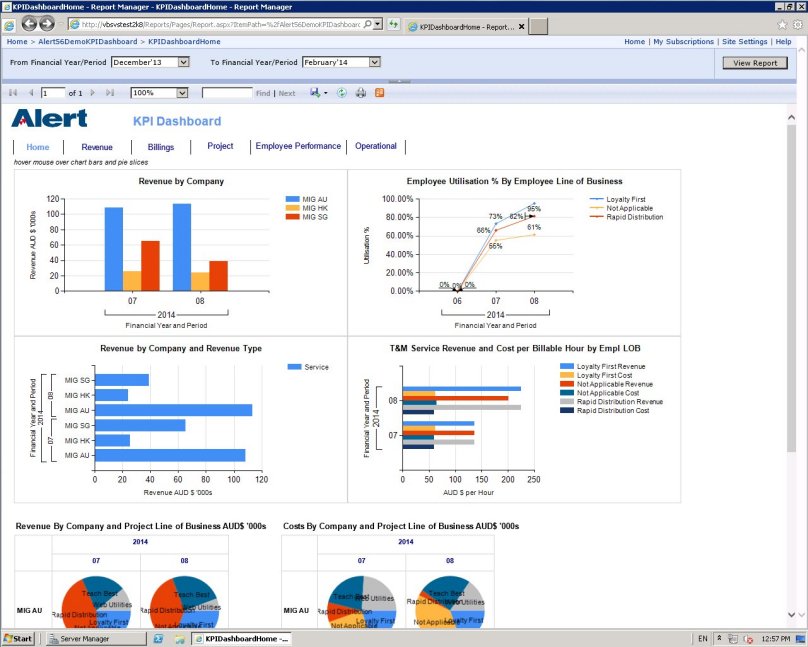Open the Favorites star icon

(782, 24)
